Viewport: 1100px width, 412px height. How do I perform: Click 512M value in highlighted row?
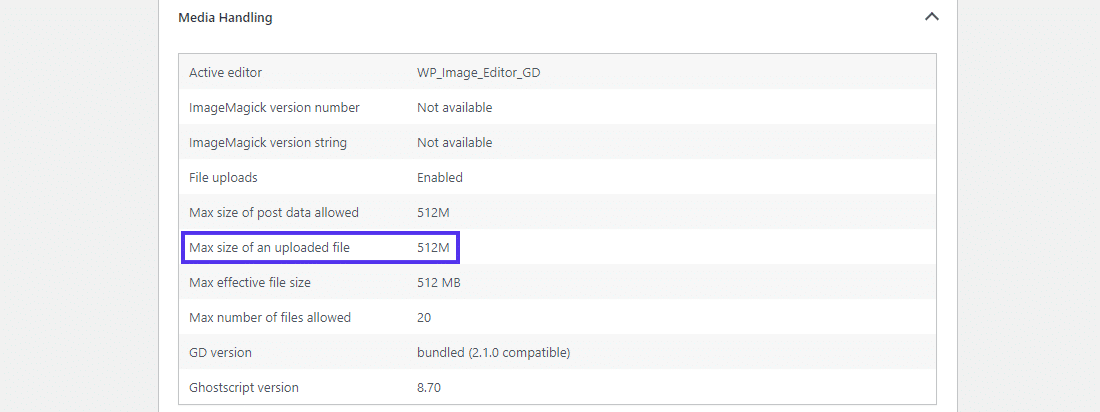coord(433,247)
